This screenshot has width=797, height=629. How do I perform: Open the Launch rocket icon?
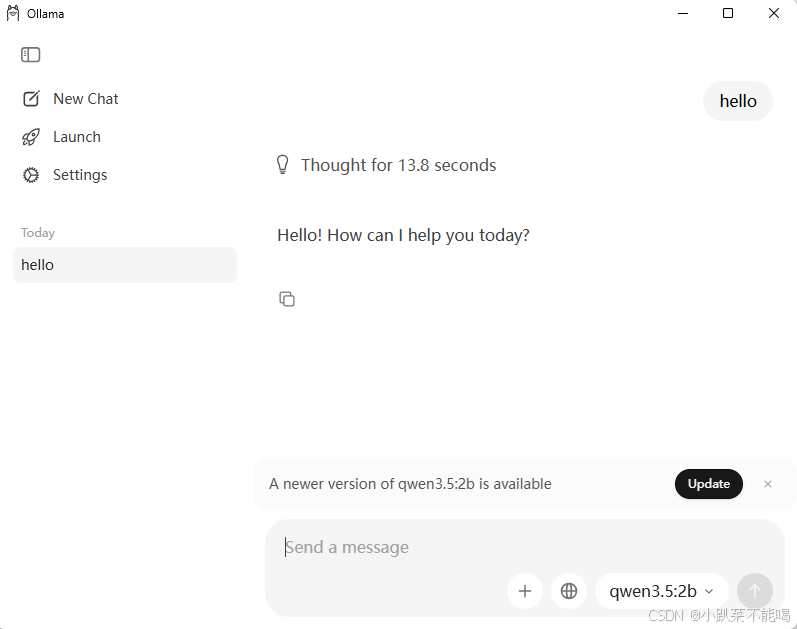tap(30, 137)
